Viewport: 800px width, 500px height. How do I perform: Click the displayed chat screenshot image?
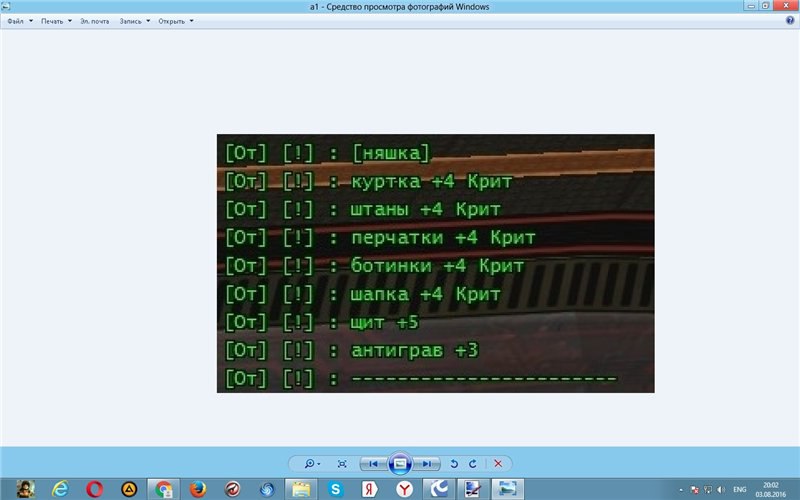(x=436, y=263)
